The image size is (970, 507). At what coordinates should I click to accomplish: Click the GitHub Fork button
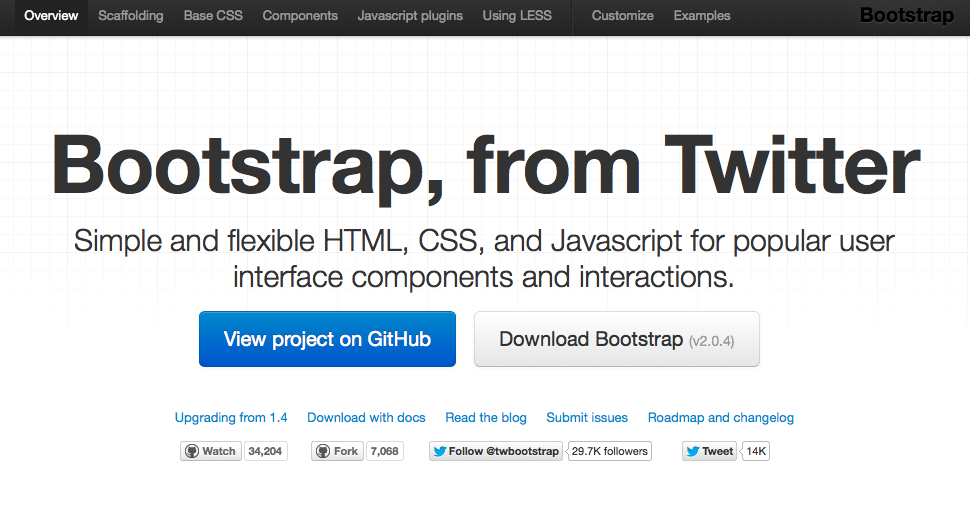point(337,451)
